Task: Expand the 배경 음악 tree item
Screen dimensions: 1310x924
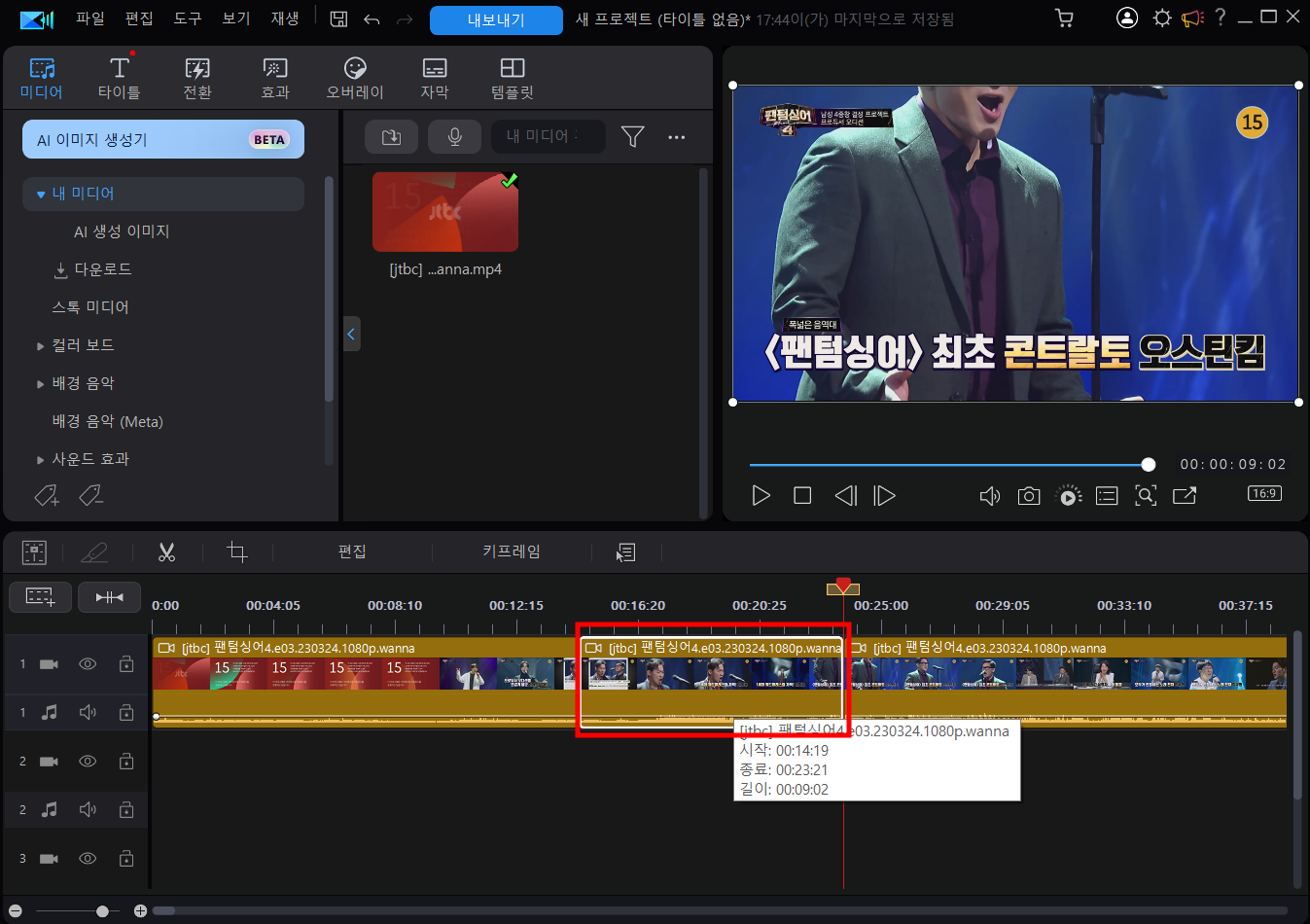Action: click(41, 384)
